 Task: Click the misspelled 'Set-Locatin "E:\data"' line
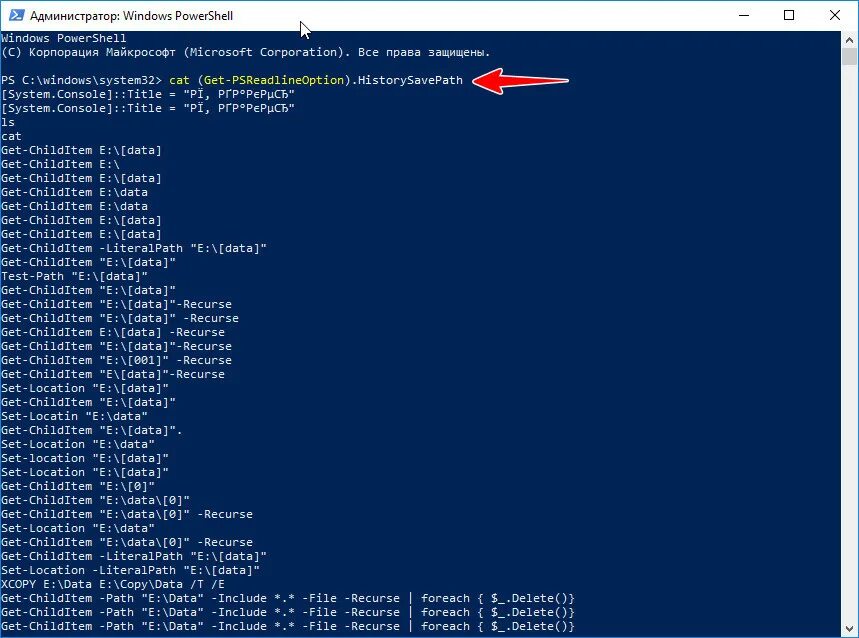[75, 416]
